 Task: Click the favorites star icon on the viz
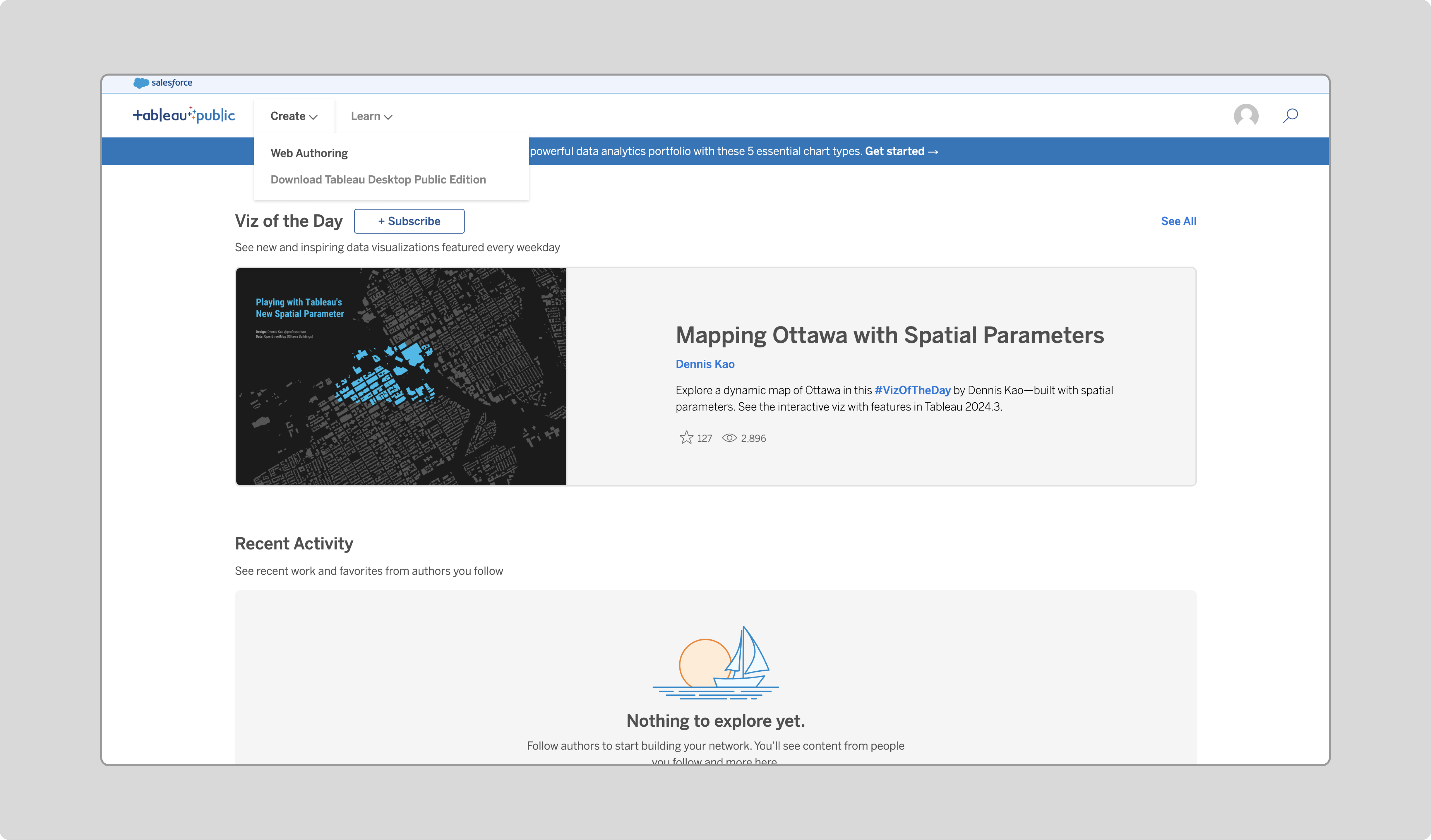pyautogui.click(x=686, y=437)
